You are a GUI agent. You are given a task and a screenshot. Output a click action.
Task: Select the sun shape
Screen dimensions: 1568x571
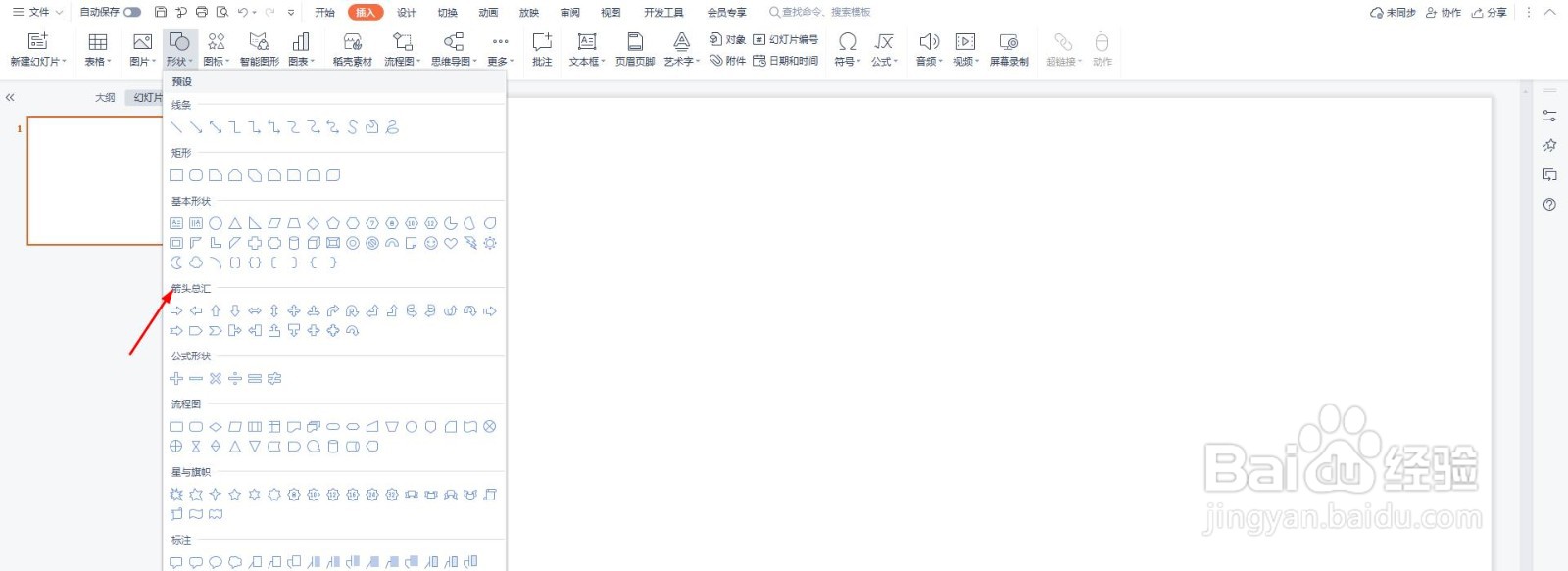[490, 243]
